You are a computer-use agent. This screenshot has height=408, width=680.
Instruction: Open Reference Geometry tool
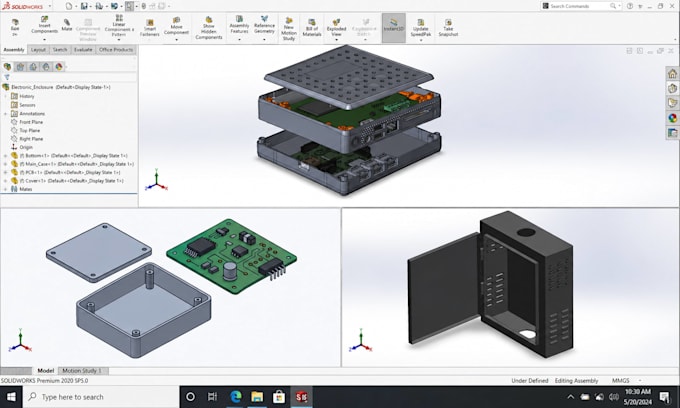264,25
